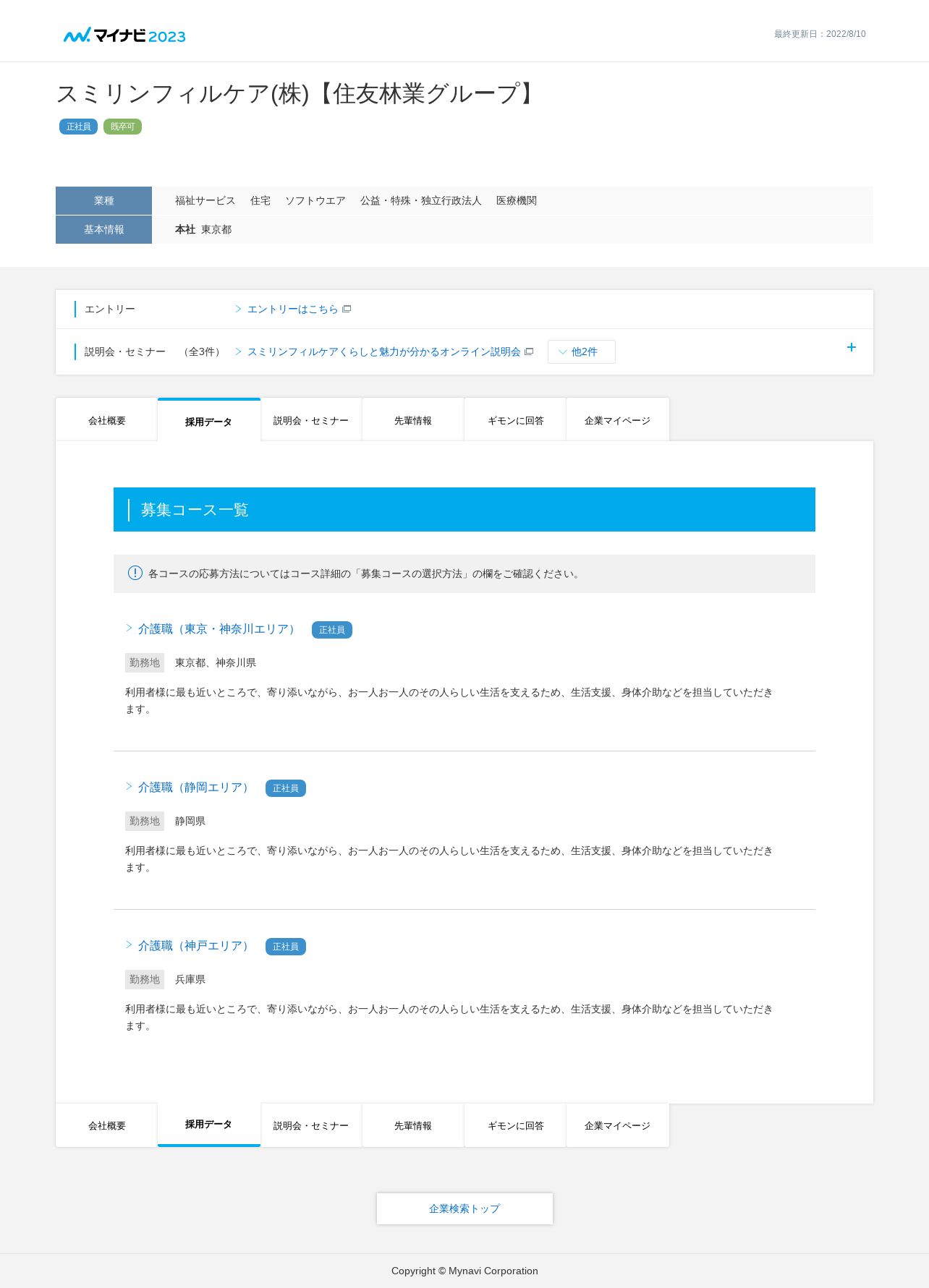Image resolution: width=929 pixels, height=1288 pixels.
Task: Click 東京都、神奈川県 work location text
Action: coord(216,662)
